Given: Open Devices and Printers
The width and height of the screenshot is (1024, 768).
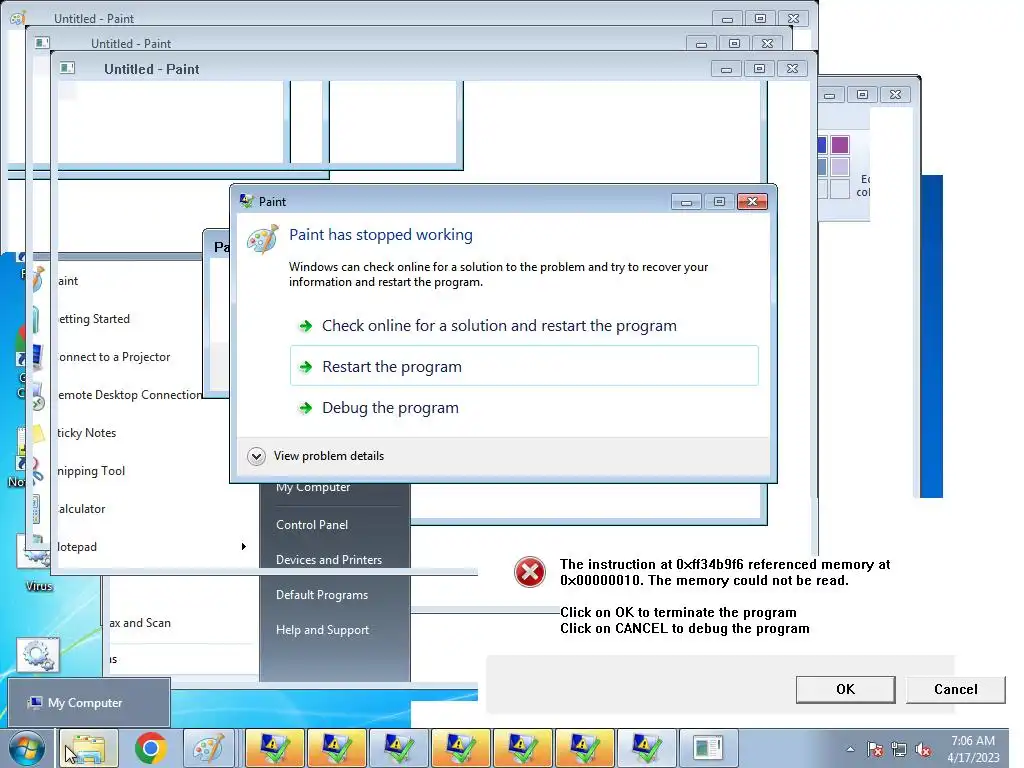Looking at the screenshot, I should pos(328,560).
